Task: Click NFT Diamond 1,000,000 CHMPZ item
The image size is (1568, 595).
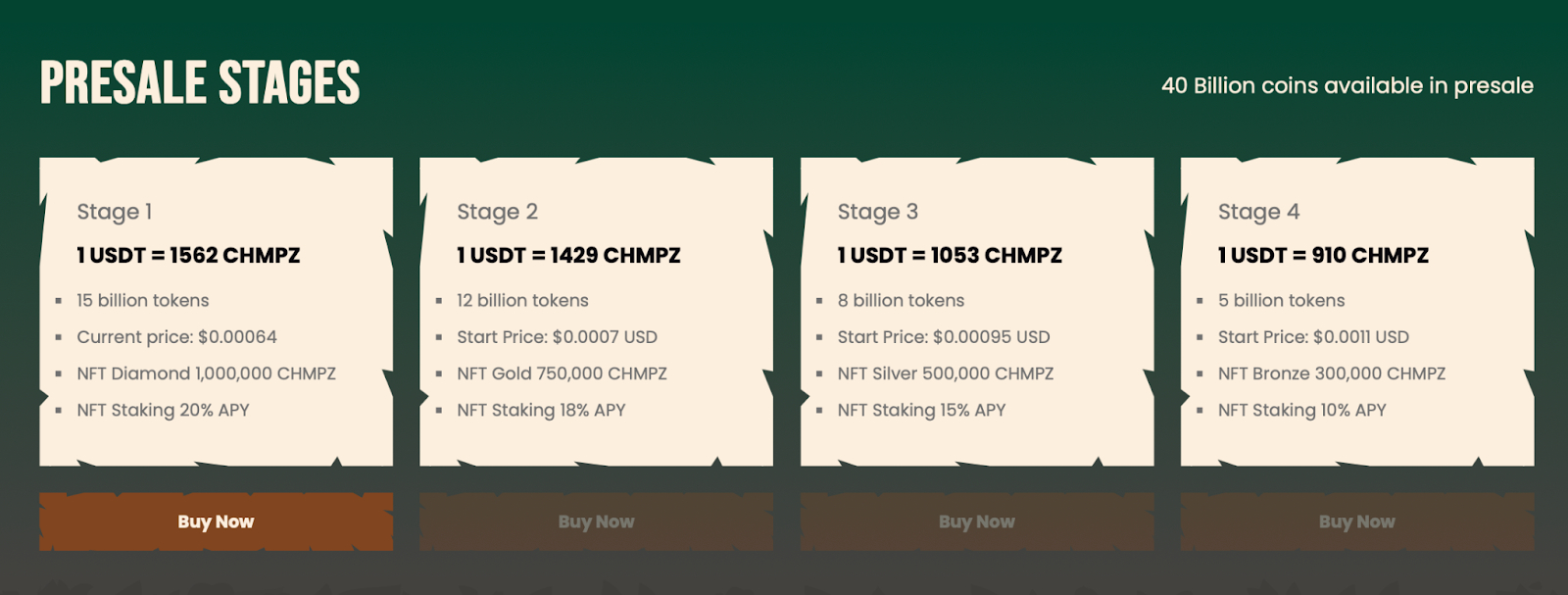Action: [206, 373]
